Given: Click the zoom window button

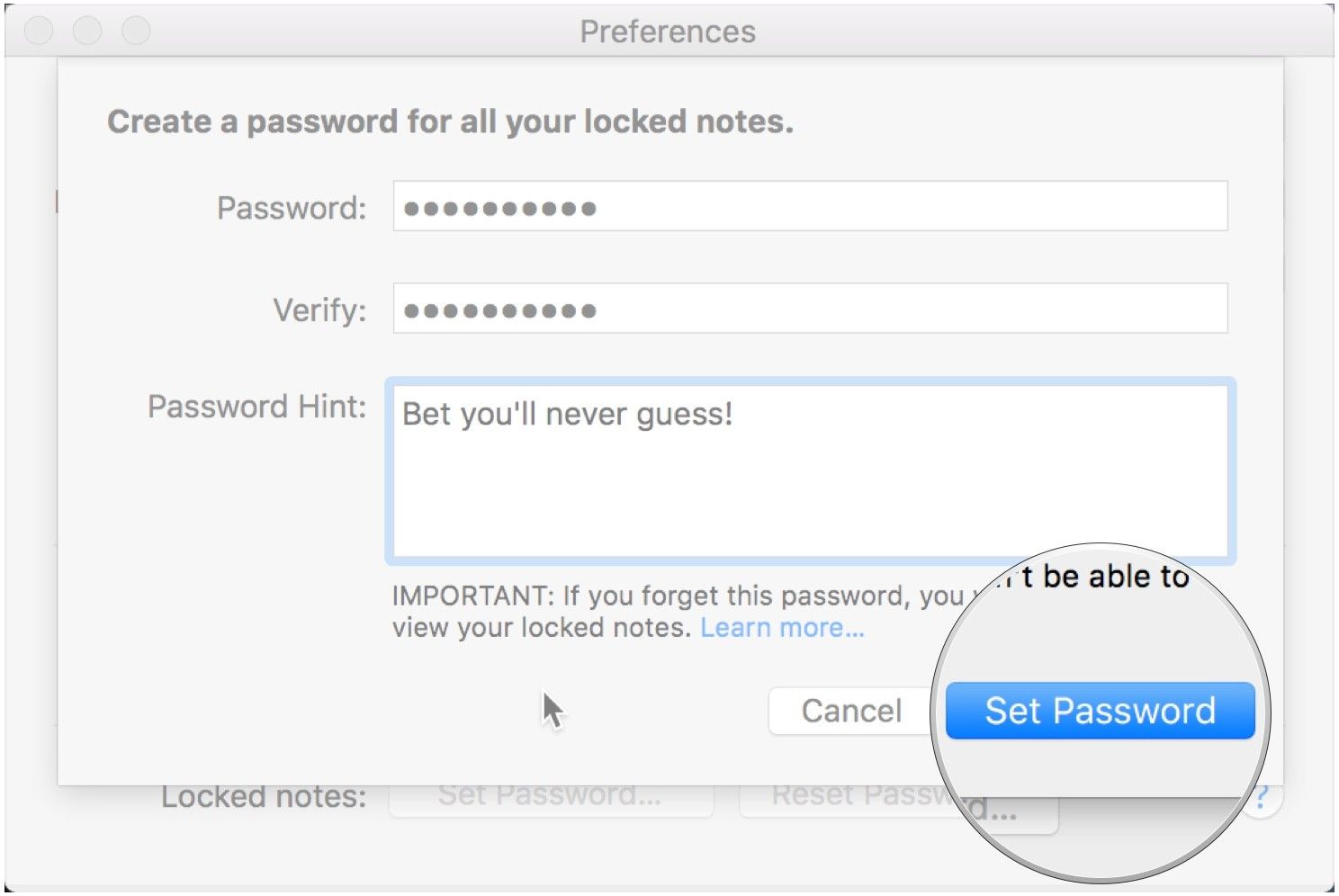Looking at the screenshot, I should [x=136, y=31].
